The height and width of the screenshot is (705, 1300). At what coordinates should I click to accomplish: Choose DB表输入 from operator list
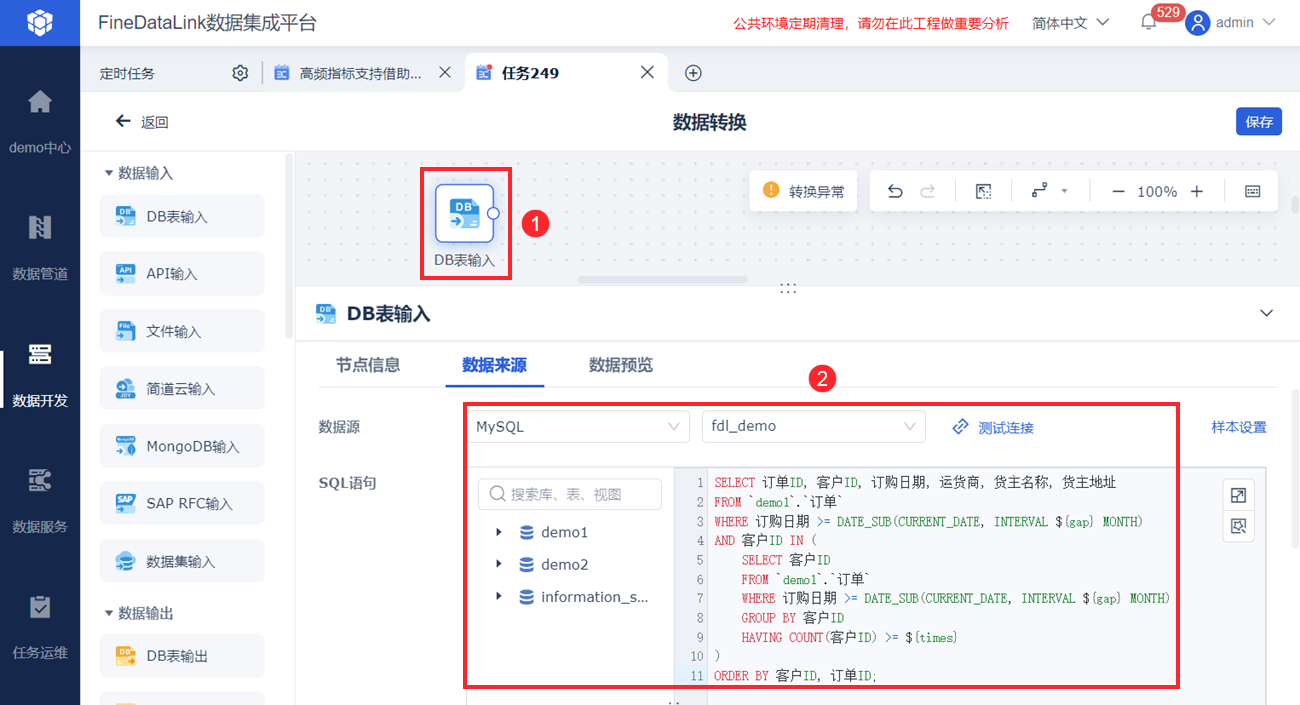[182, 216]
